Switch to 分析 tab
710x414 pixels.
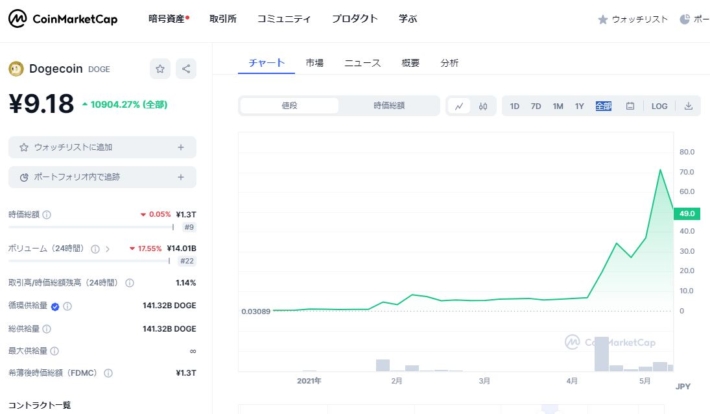pos(449,63)
